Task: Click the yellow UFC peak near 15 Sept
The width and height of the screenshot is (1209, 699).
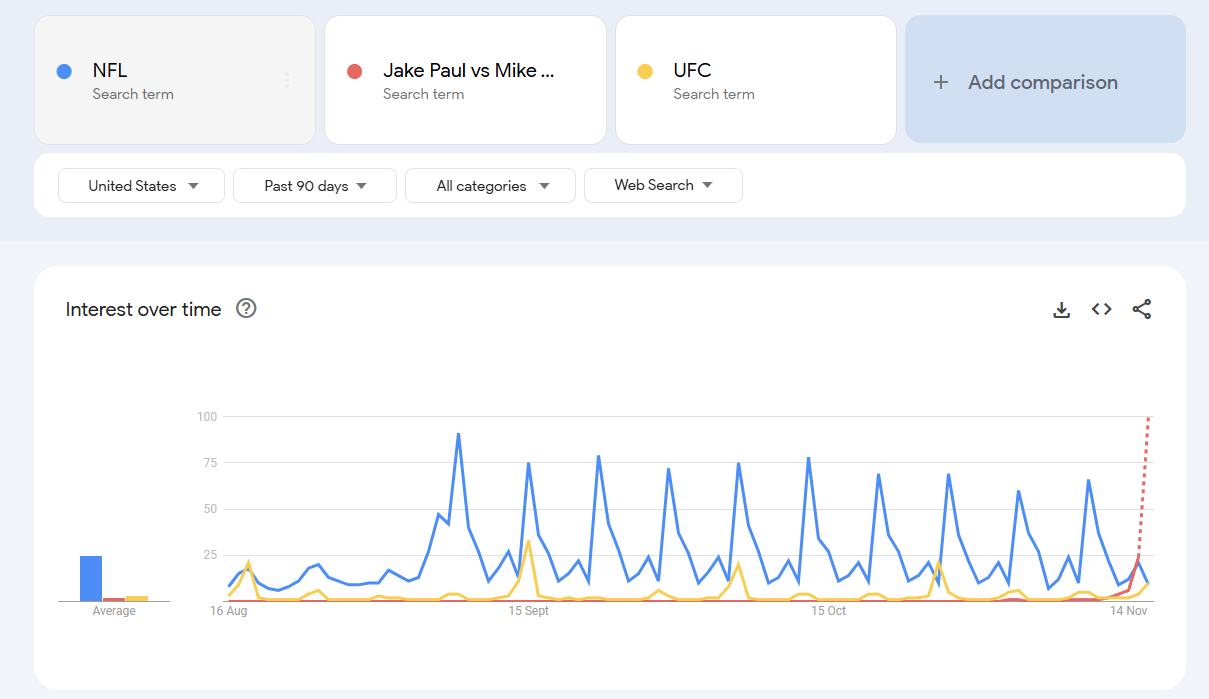Action: pos(529,541)
